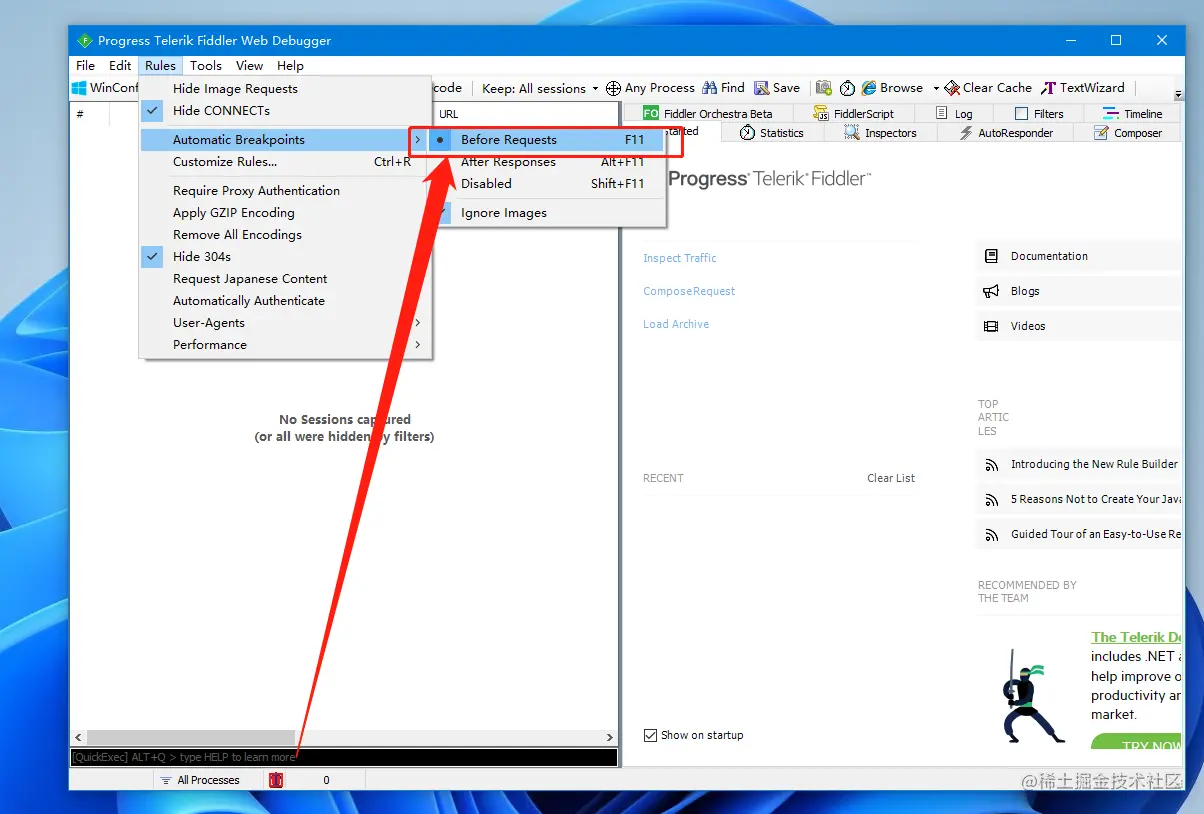Click the stopwatch timer icon in toolbar
This screenshot has width=1204, height=814.
pyautogui.click(x=847, y=88)
